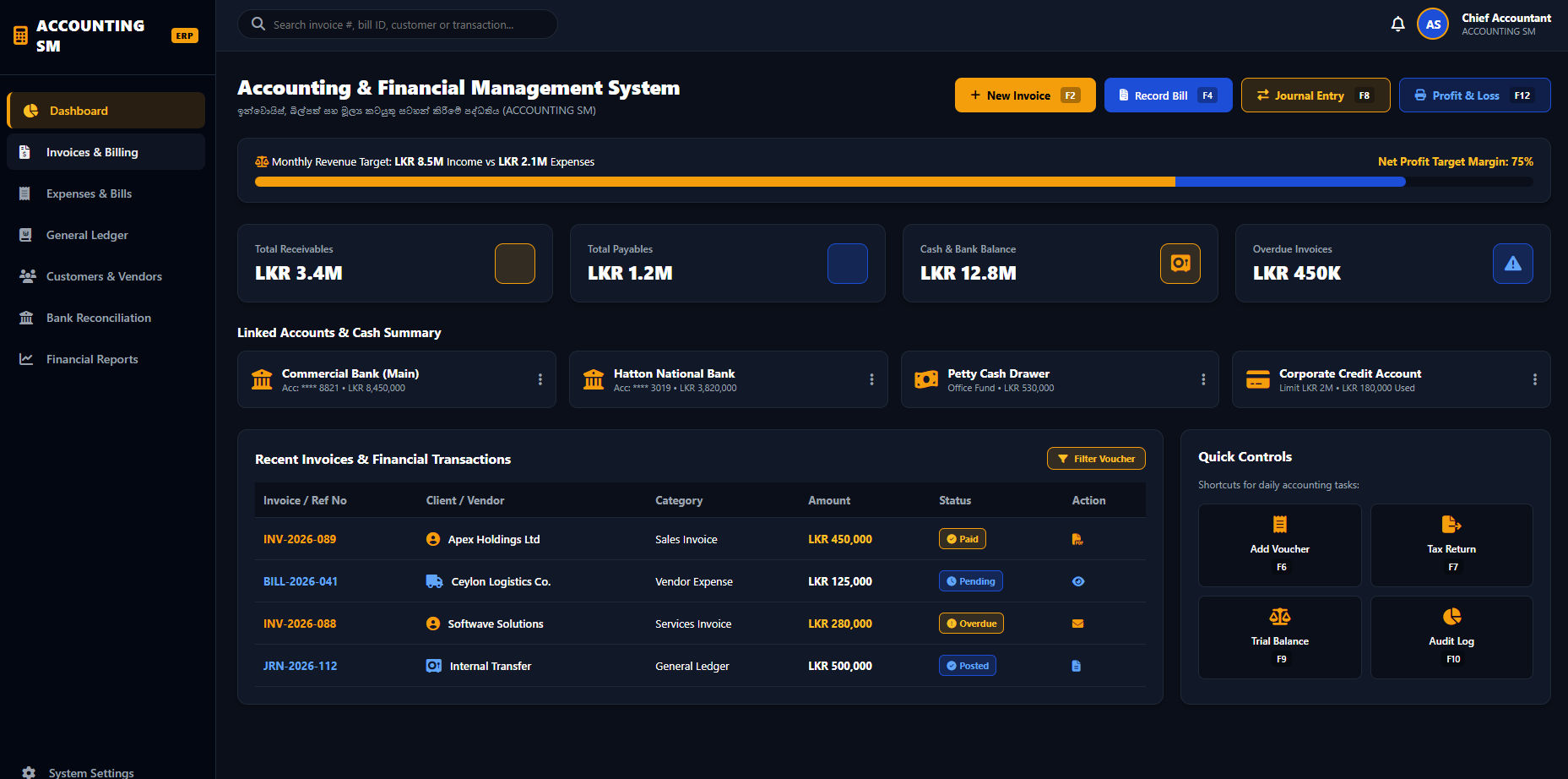The width and height of the screenshot is (1568, 779).
Task: Click the Hatton National Bank building icon
Action: (x=594, y=379)
